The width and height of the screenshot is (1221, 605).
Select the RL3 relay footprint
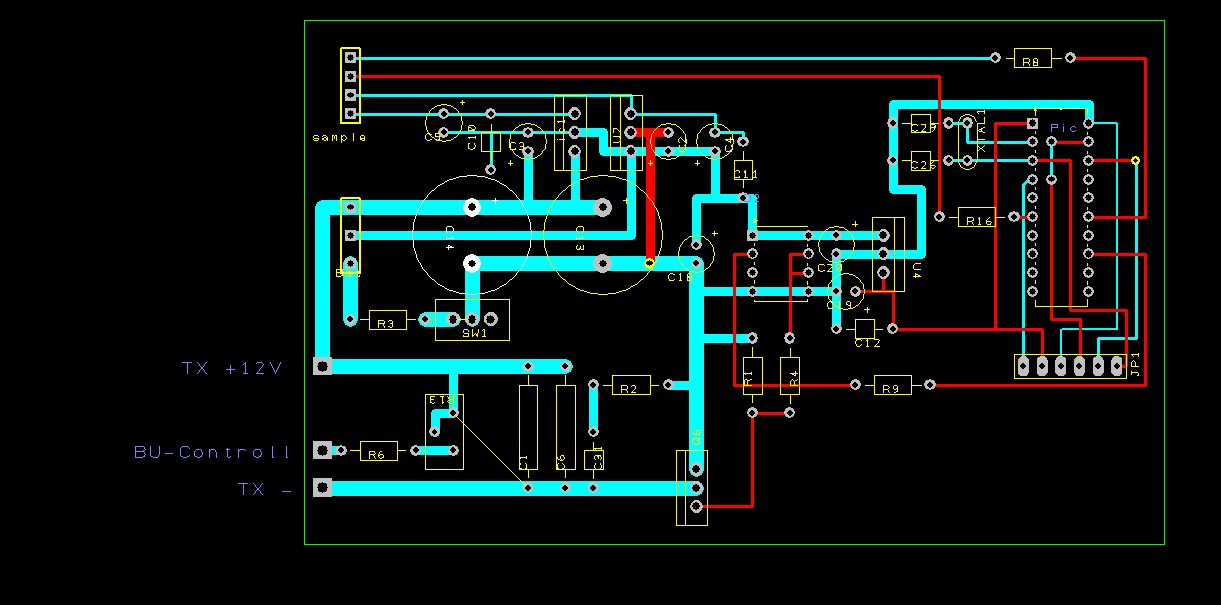pos(443,431)
